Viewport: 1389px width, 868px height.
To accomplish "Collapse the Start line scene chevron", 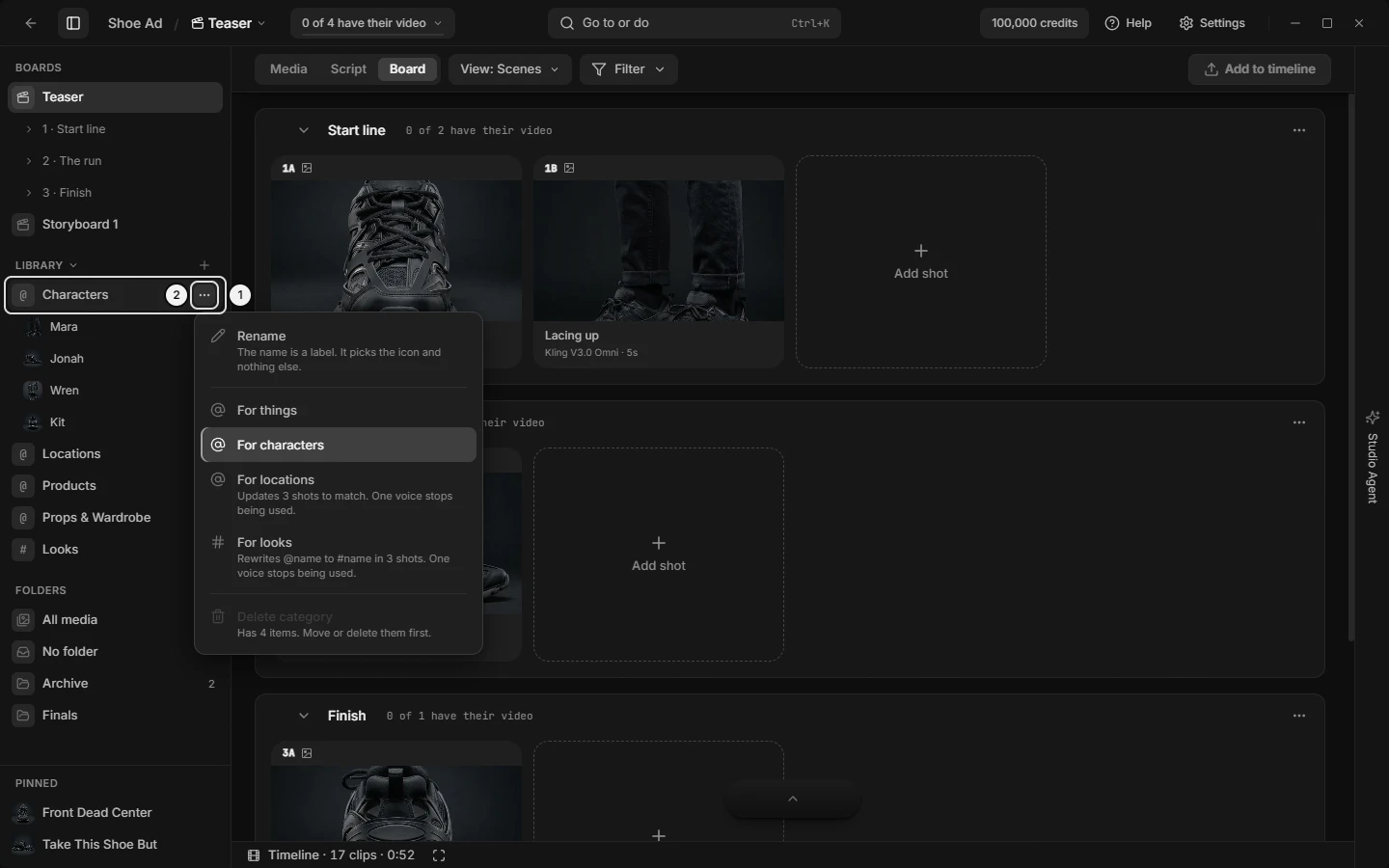I will [x=304, y=130].
